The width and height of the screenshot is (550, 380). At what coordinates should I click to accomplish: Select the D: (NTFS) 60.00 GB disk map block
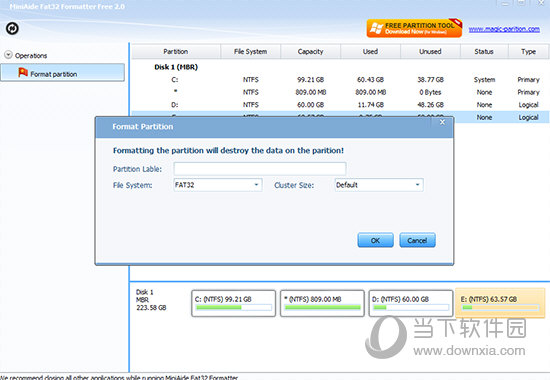[x=411, y=304]
